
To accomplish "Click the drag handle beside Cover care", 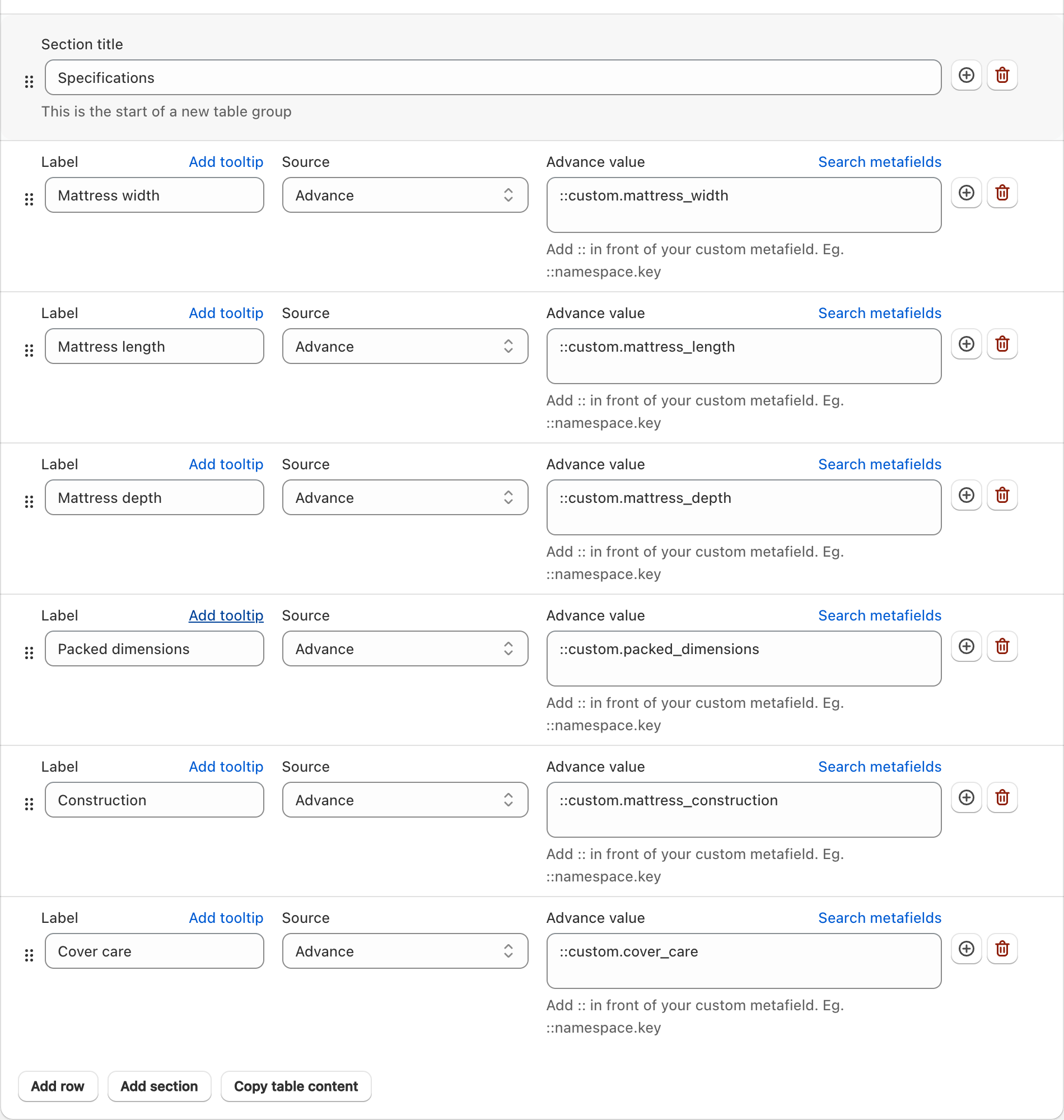I will click(x=29, y=956).
